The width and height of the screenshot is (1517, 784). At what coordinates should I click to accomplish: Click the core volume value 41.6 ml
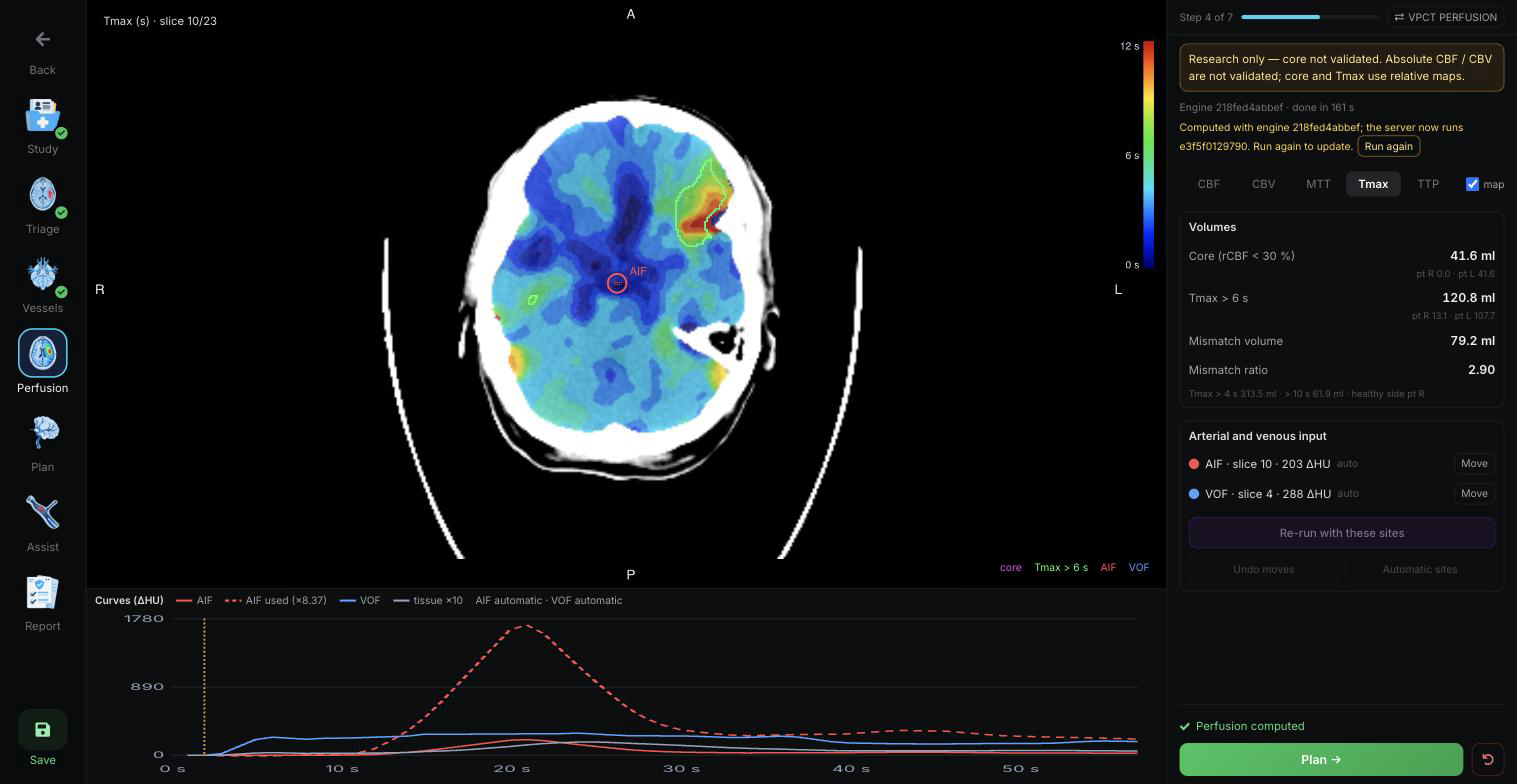pos(1472,256)
